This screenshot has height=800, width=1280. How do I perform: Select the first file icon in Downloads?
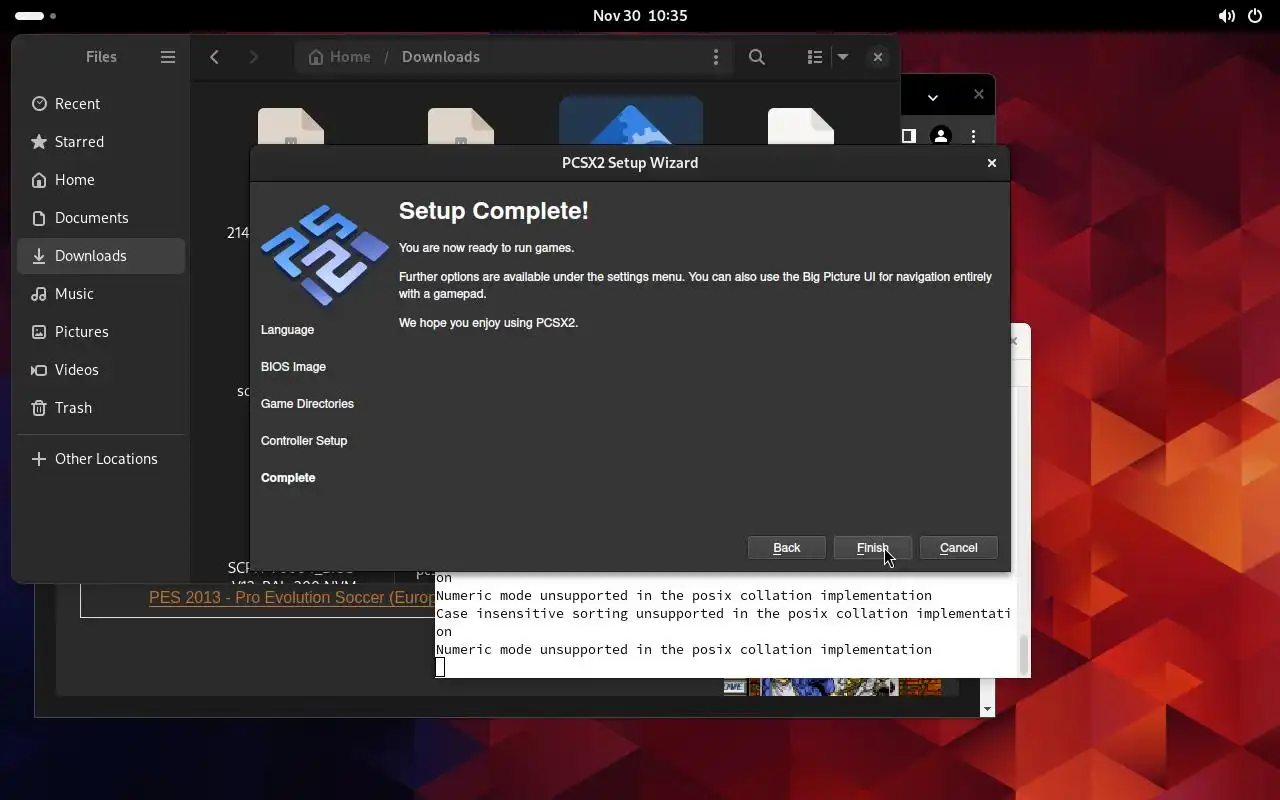(x=291, y=126)
